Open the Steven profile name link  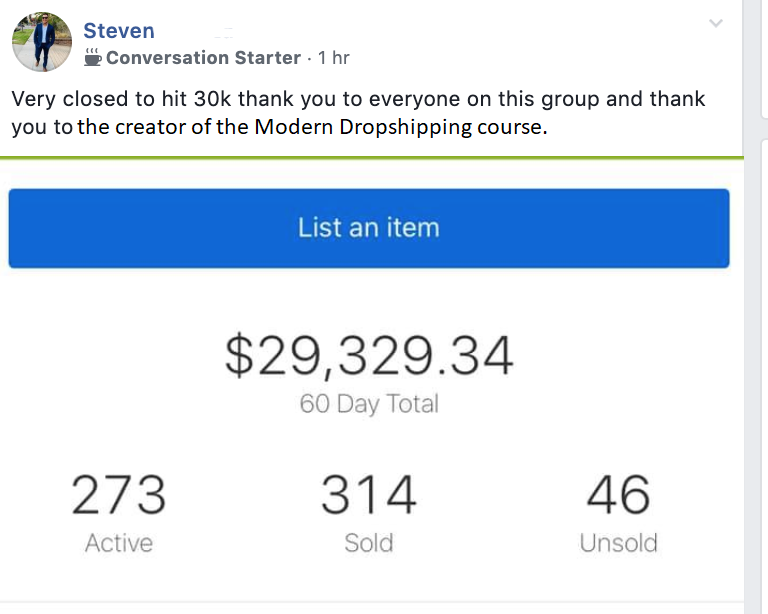pyautogui.click(x=118, y=31)
